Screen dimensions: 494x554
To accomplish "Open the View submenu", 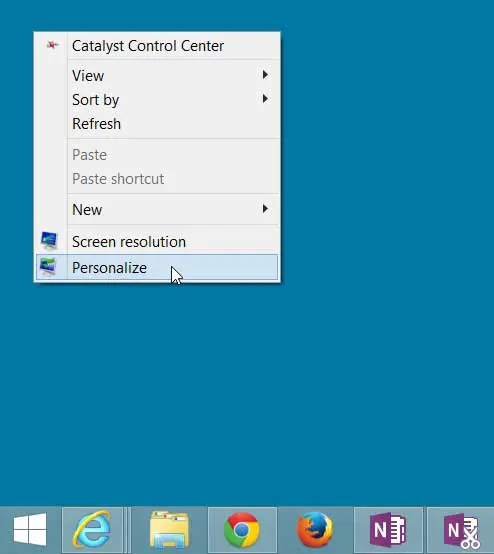I will coord(157,75).
